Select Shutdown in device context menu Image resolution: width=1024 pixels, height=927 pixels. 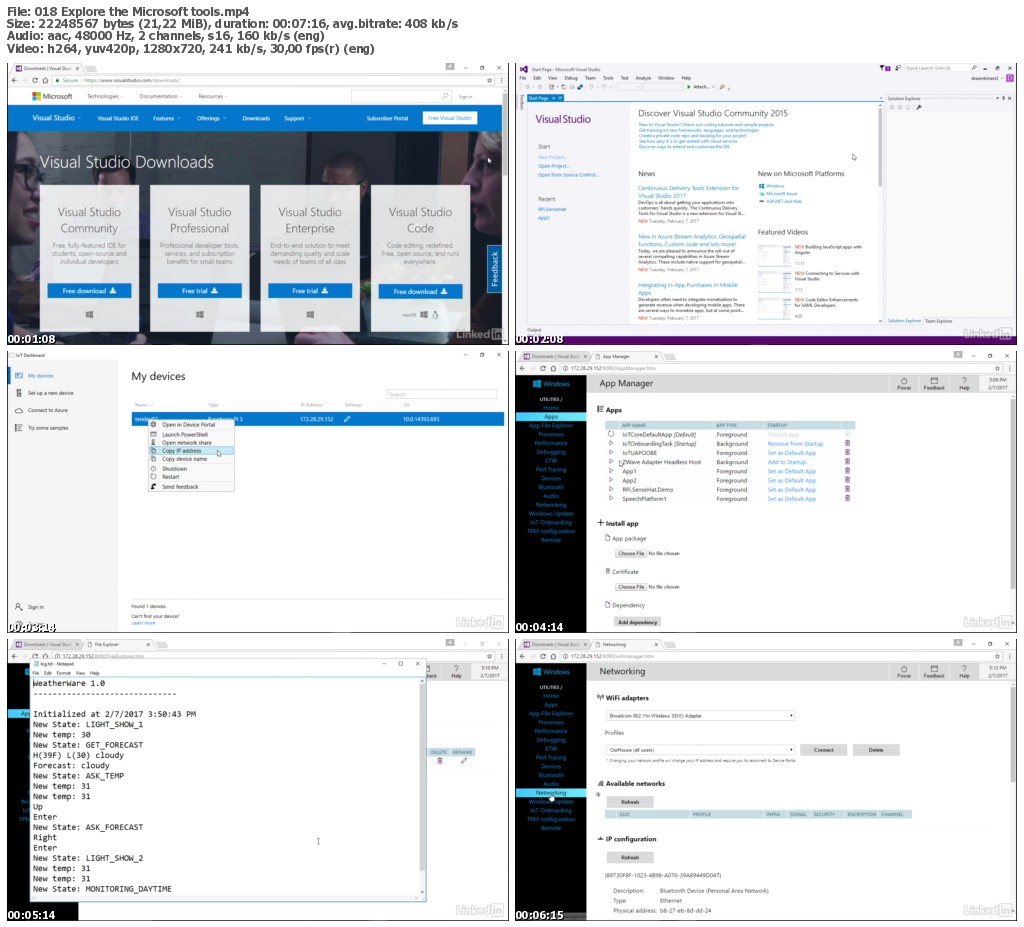tap(191, 468)
